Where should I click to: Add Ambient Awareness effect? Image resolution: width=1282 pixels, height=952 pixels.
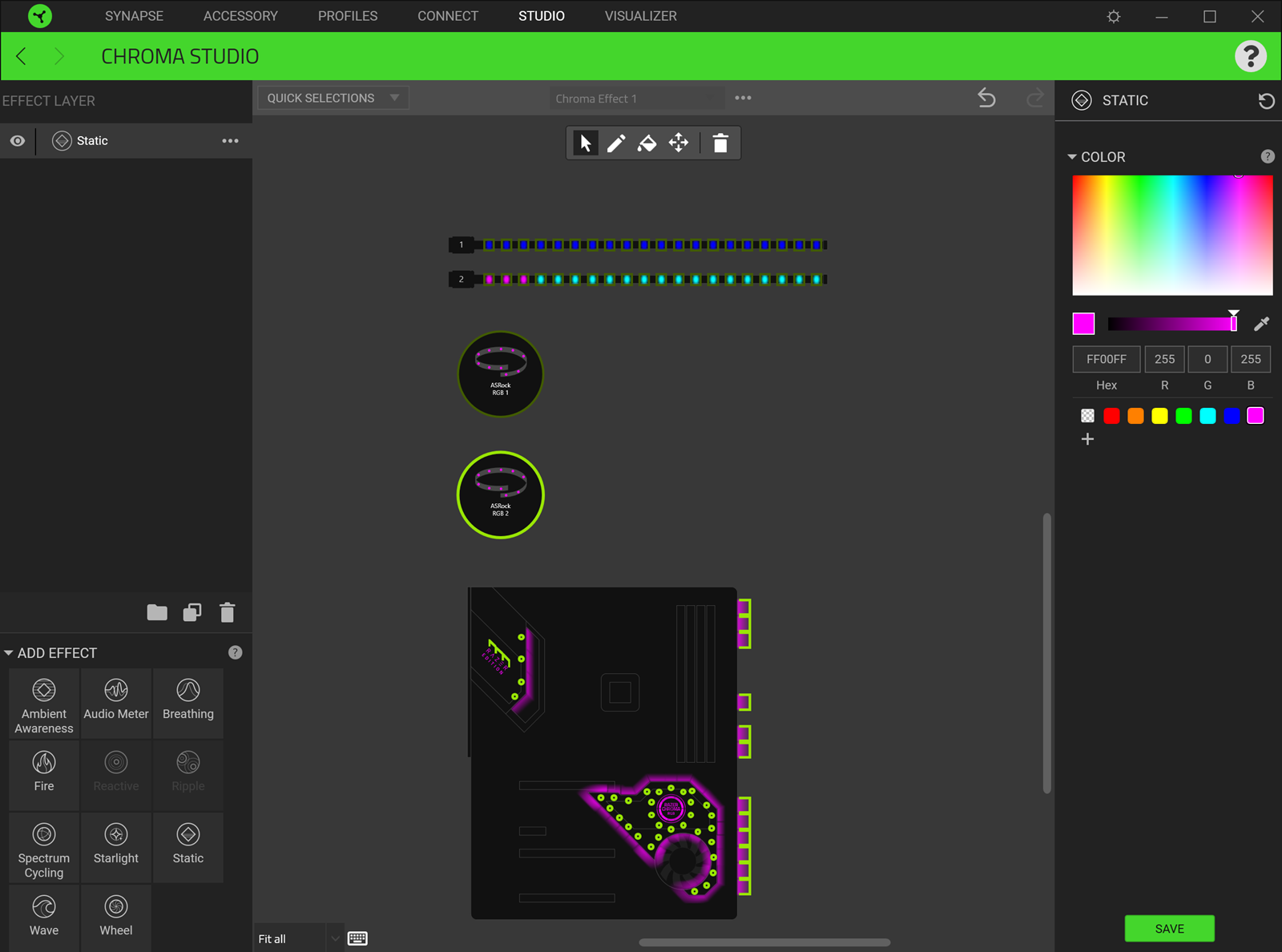coord(44,704)
